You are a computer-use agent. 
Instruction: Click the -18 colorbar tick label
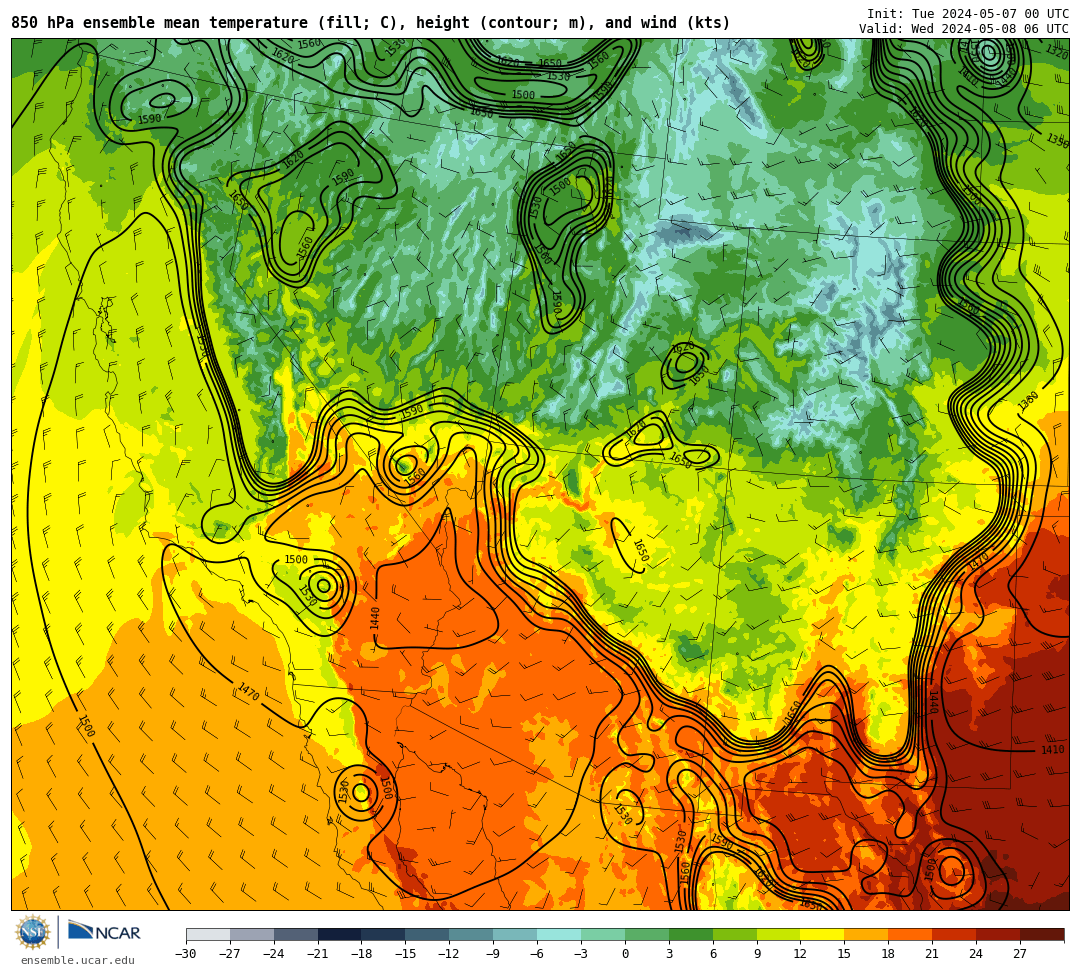(362, 954)
